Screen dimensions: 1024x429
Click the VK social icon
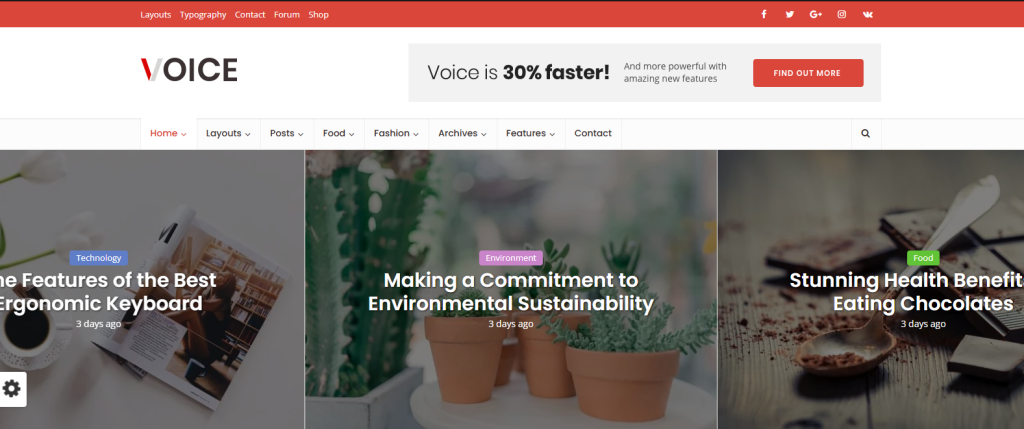(868, 14)
